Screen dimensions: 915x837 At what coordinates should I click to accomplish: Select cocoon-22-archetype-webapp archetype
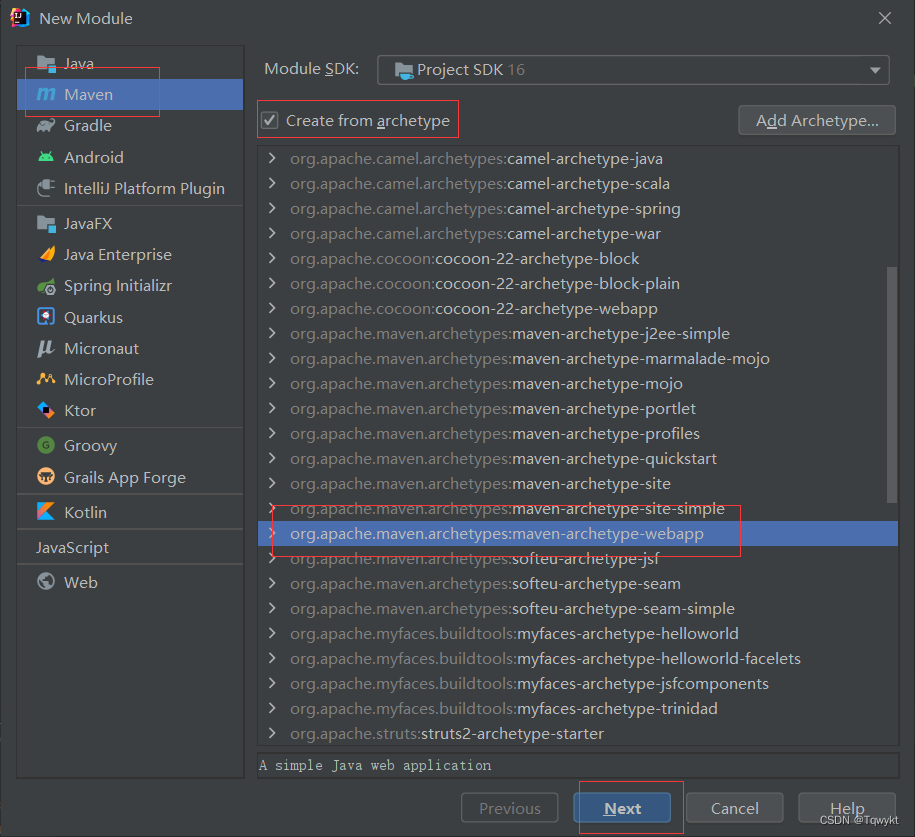point(578,308)
